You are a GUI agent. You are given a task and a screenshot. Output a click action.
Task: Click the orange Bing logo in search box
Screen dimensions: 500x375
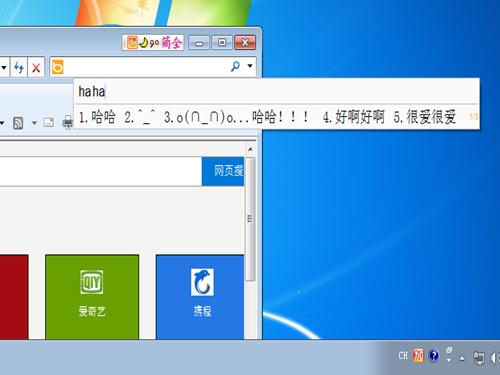(58, 67)
